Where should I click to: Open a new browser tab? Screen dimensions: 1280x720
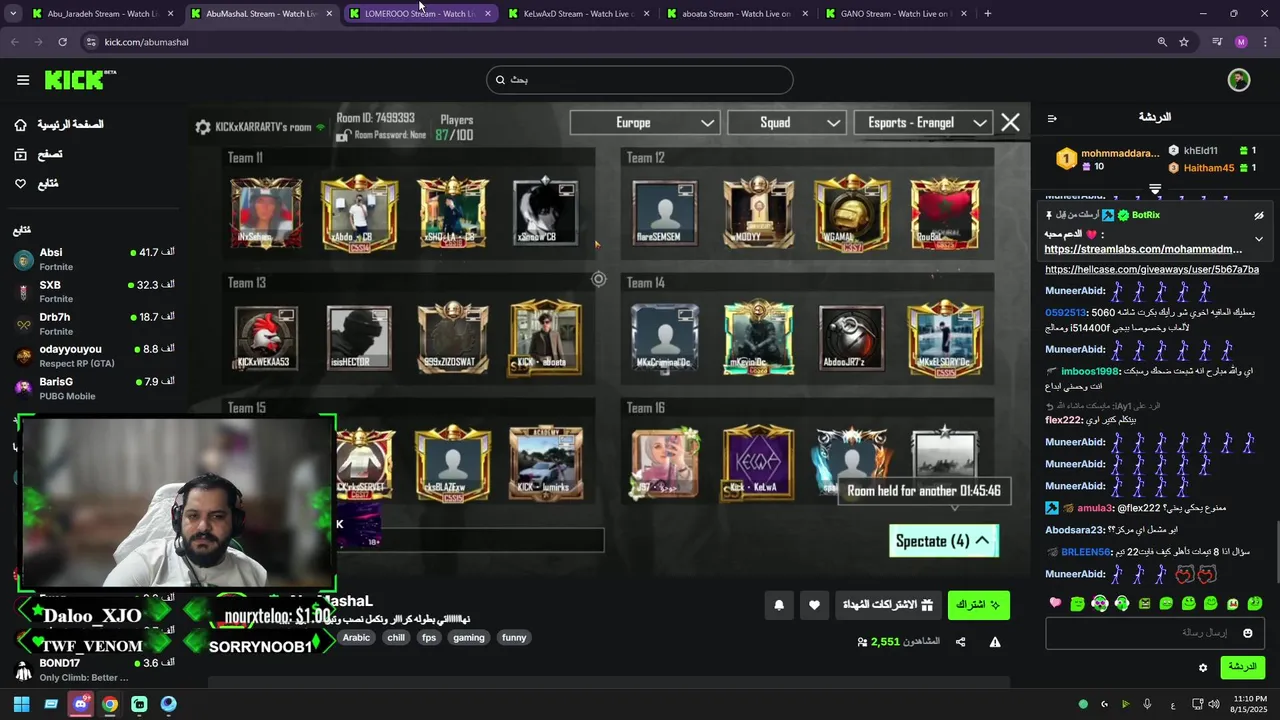(x=987, y=14)
